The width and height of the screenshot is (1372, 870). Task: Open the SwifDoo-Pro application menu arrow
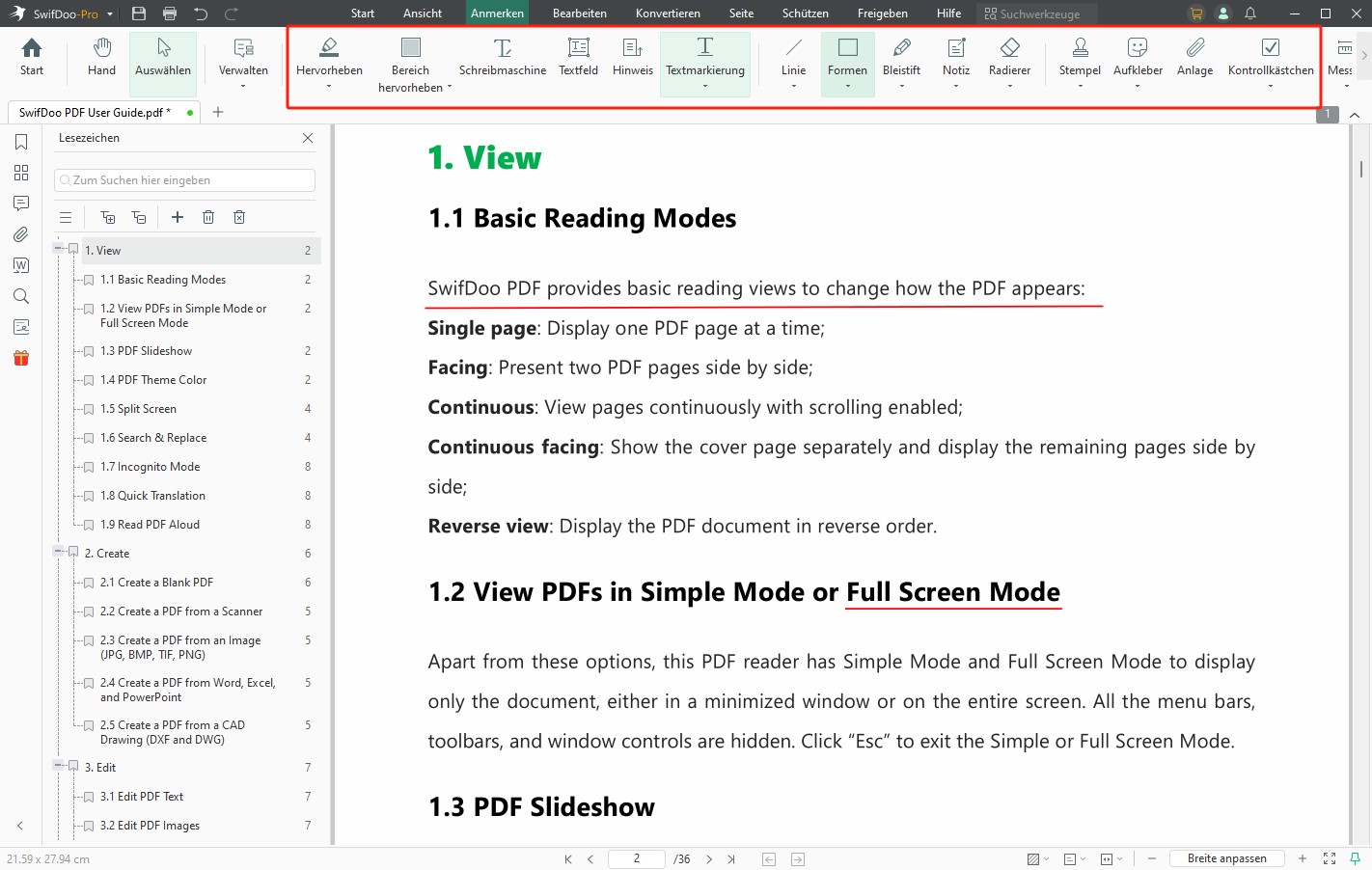click(110, 14)
